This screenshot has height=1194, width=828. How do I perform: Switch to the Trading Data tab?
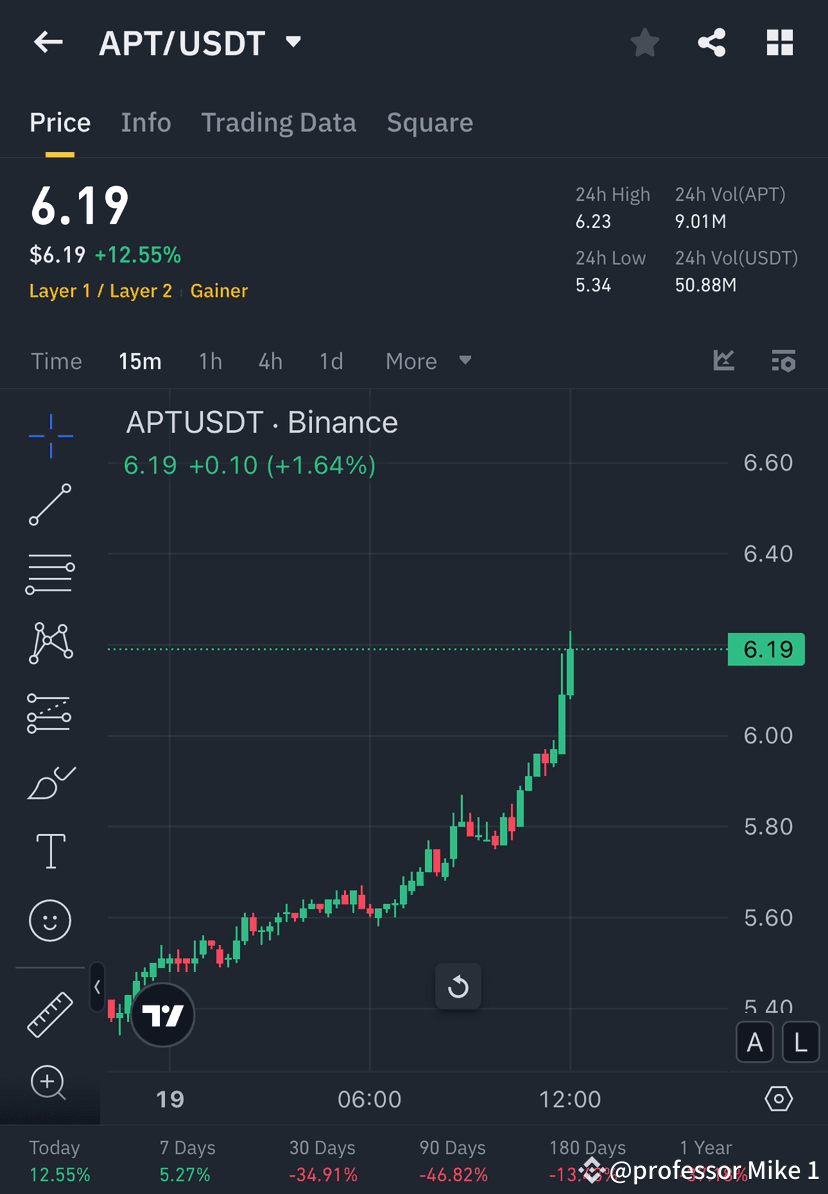tap(278, 122)
